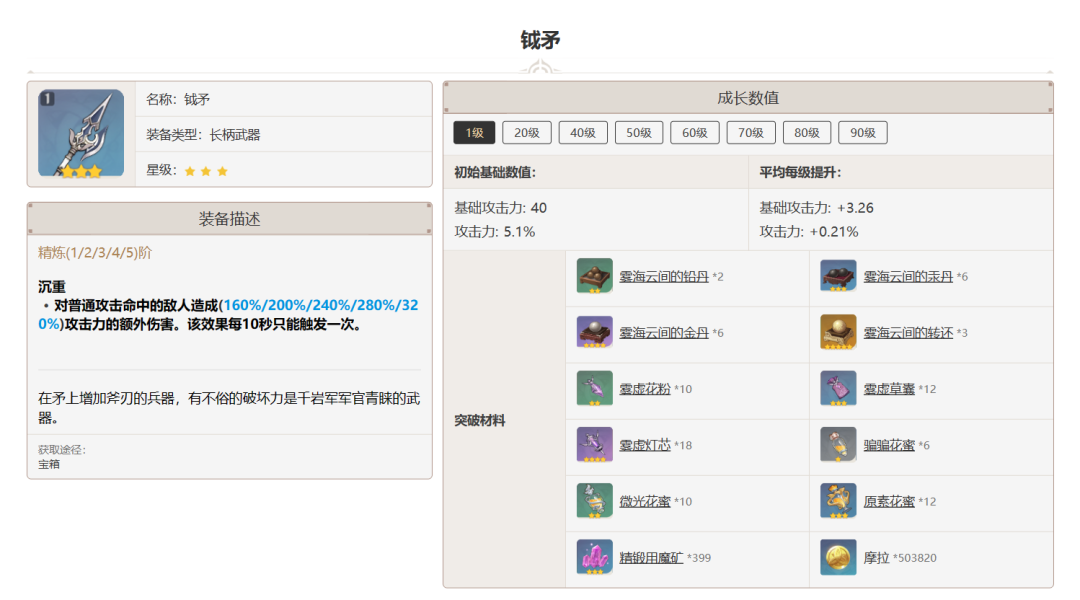Show stats for 80级
1080x600 pixels.
coord(807,133)
